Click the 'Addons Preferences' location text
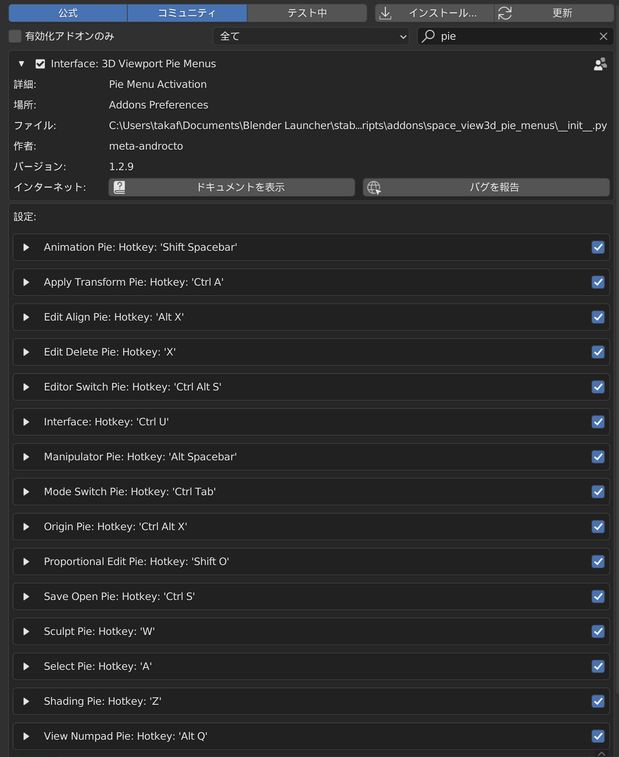 click(x=158, y=105)
